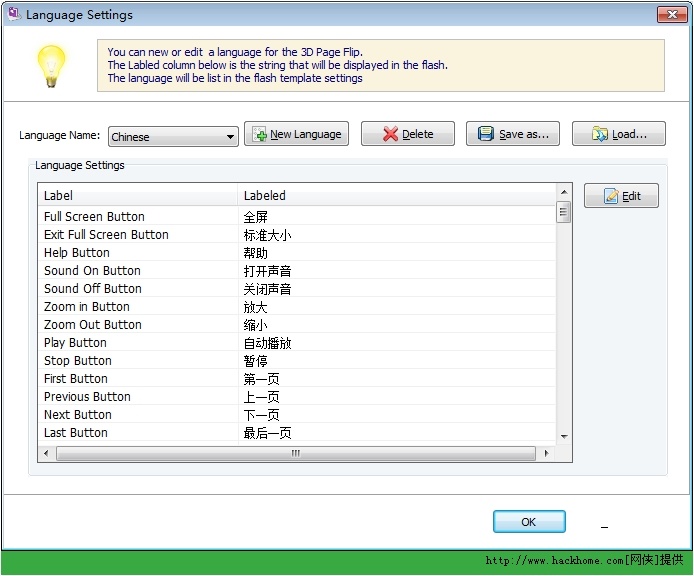Select the First Button row
The image size is (694, 576).
297,379
